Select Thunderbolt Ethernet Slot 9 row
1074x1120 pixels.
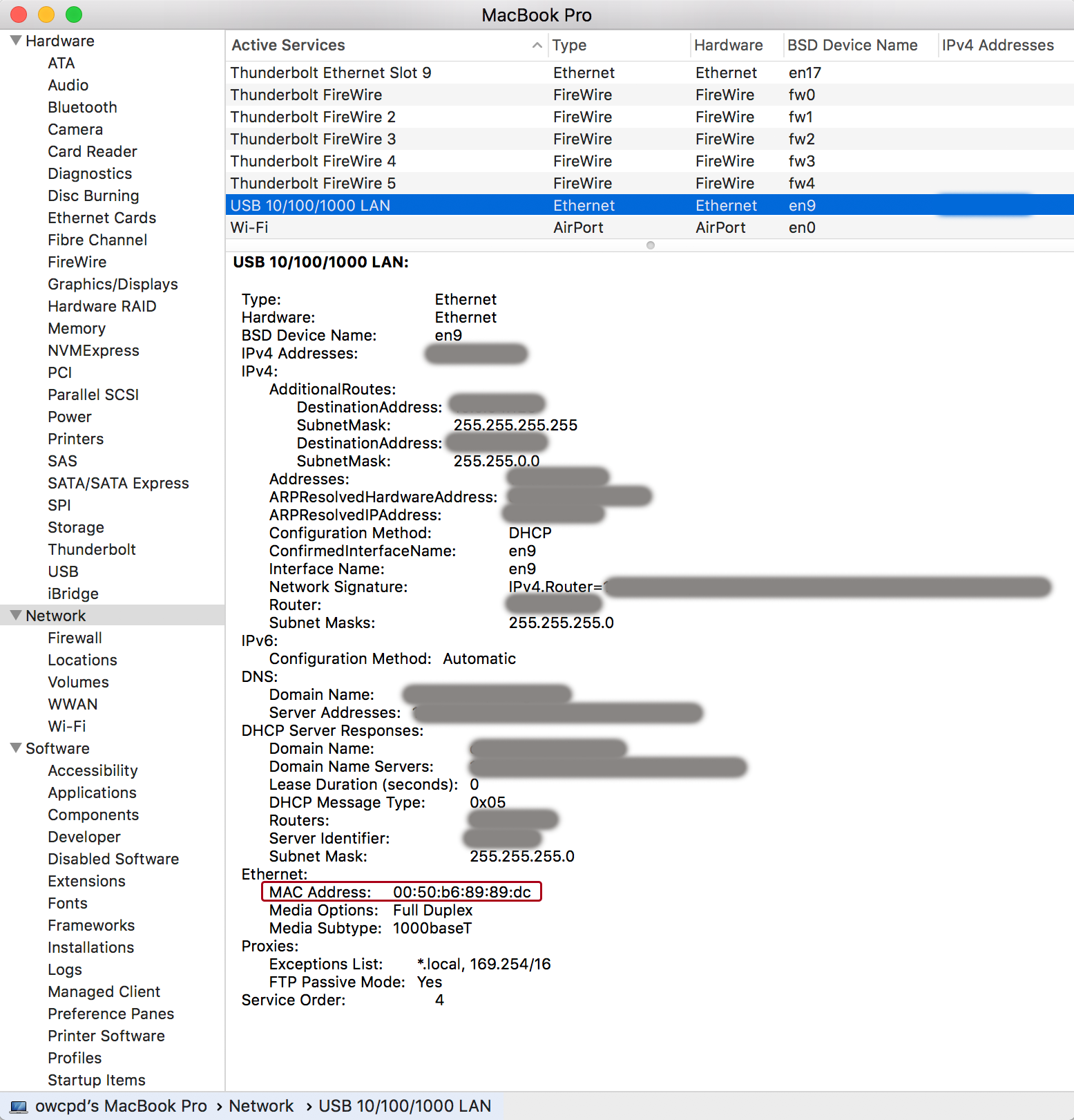click(x=649, y=73)
